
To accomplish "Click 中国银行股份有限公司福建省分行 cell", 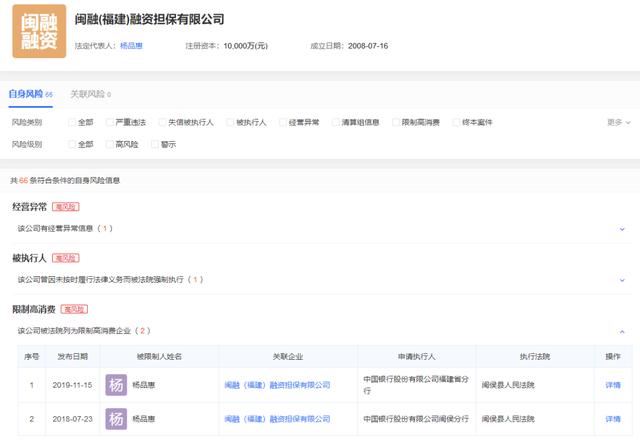I will pyautogui.click(x=416, y=385).
